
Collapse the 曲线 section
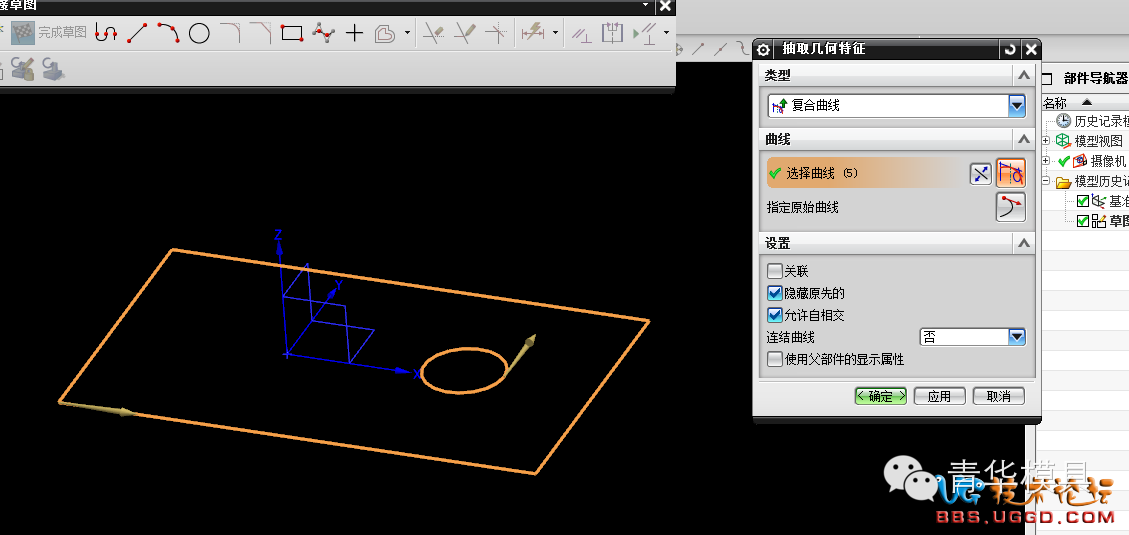click(1023, 138)
